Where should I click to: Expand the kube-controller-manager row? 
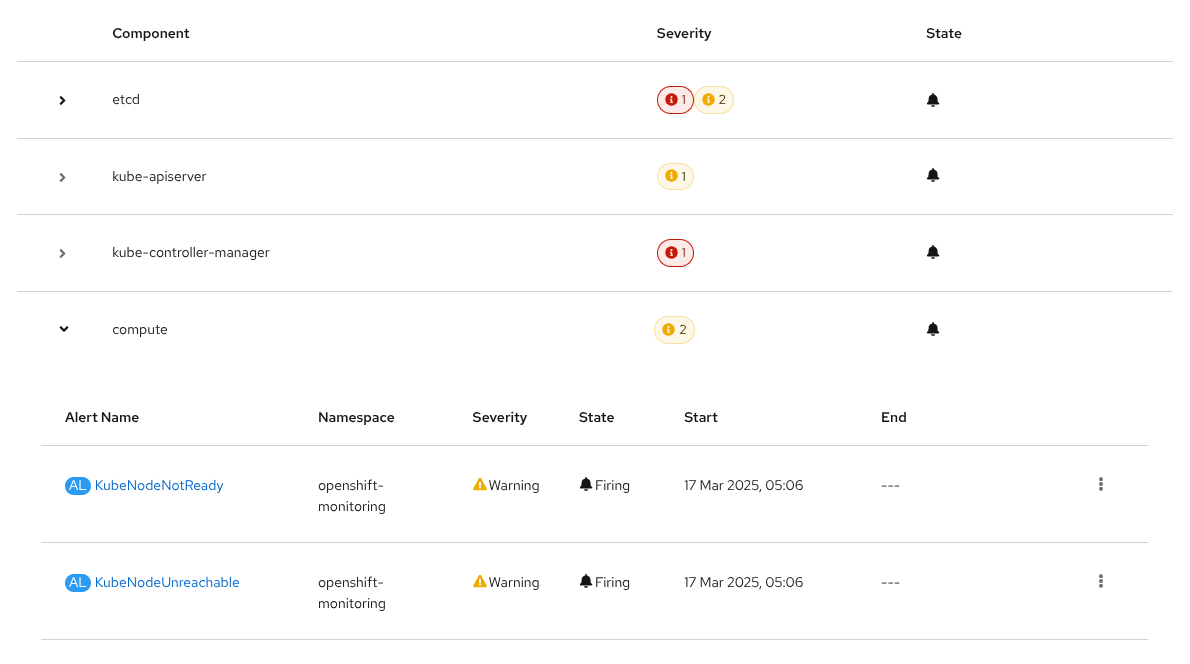tap(62, 253)
